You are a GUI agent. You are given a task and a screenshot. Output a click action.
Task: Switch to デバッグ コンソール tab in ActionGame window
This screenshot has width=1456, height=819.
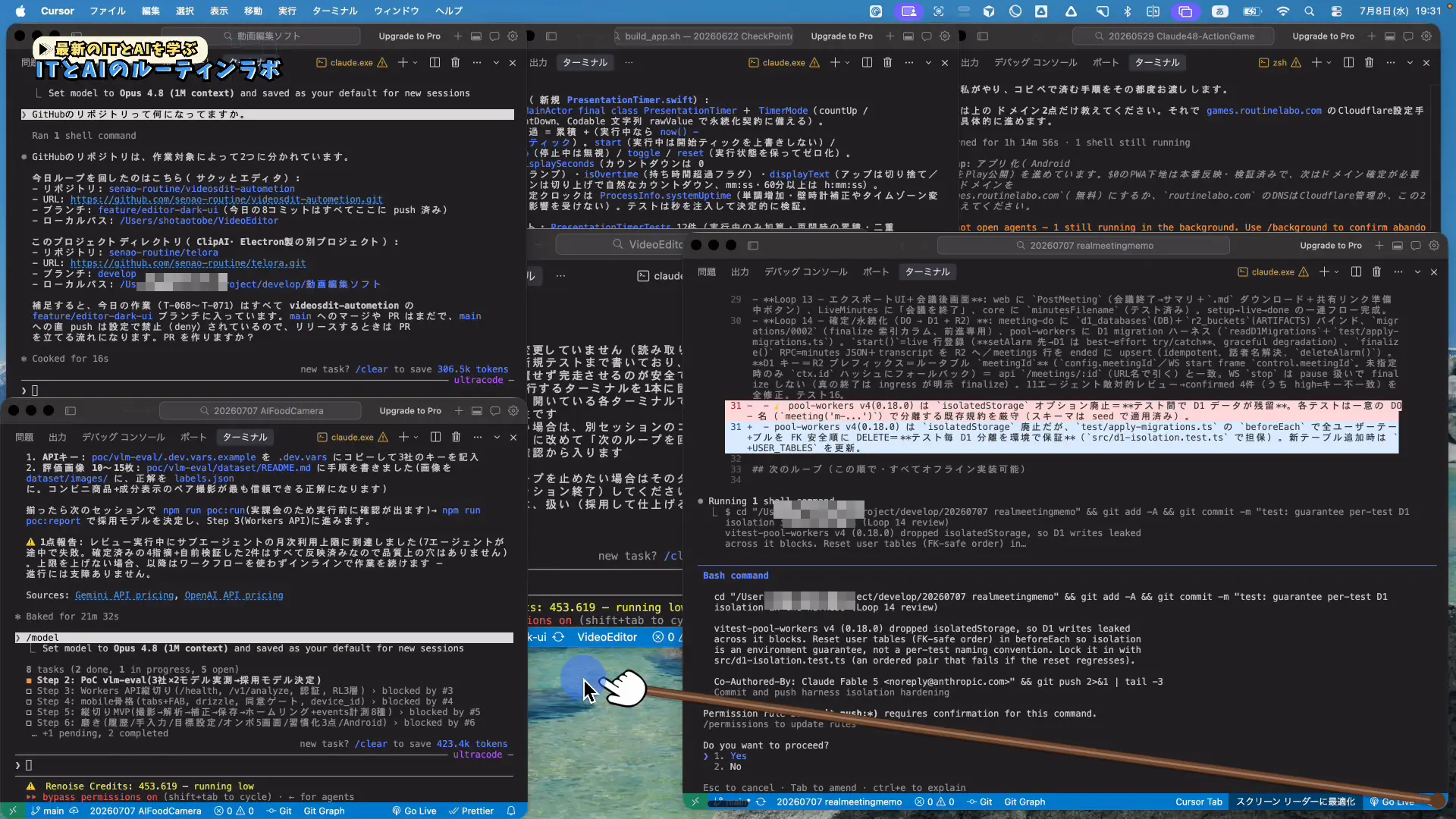click(1035, 62)
